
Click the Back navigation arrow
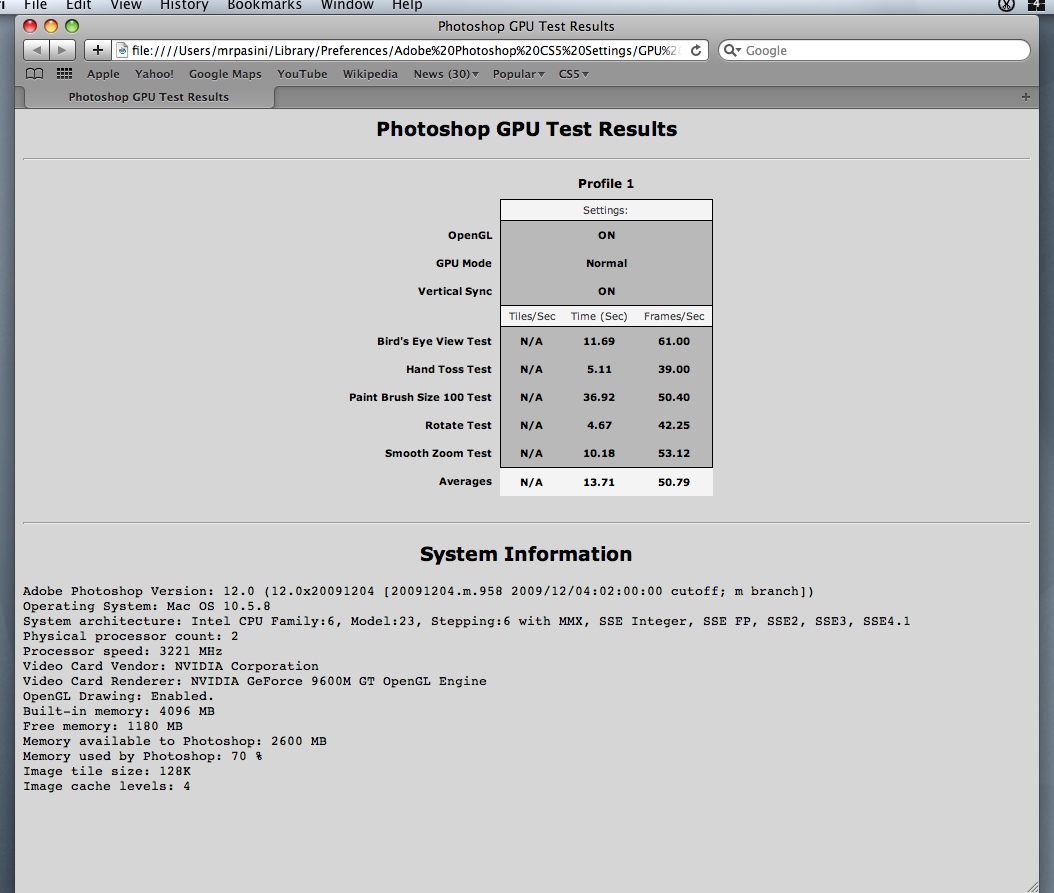pyautogui.click(x=36, y=50)
